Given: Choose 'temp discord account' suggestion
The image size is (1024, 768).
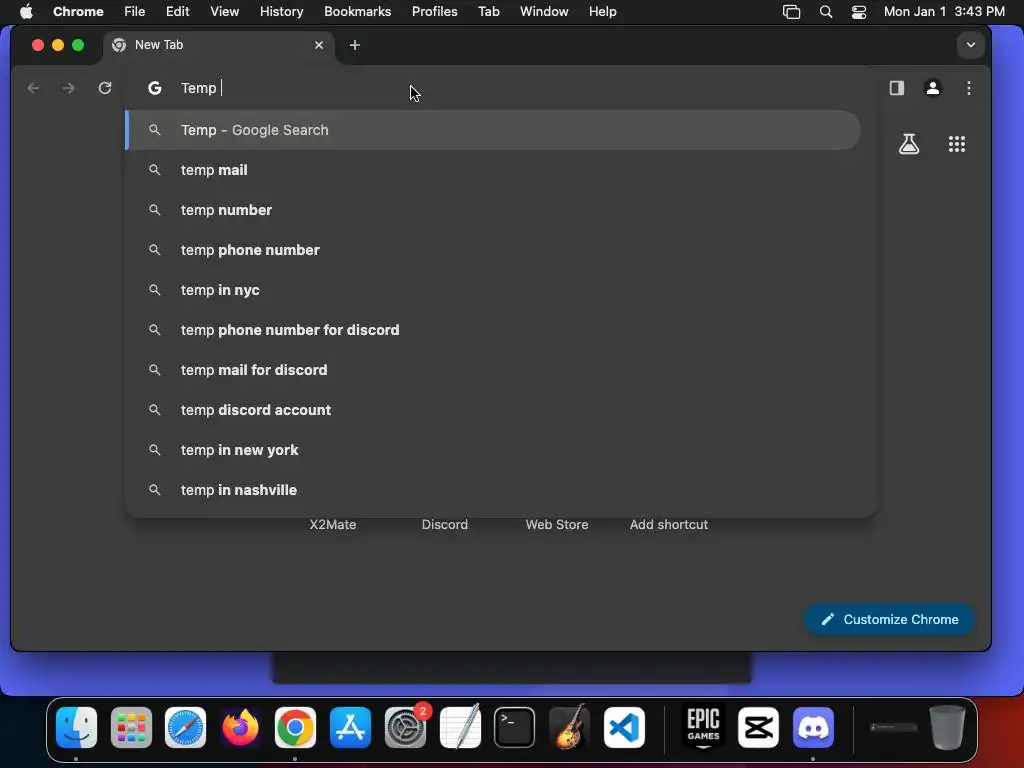Looking at the screenshot, I should [x=493, y=410].
